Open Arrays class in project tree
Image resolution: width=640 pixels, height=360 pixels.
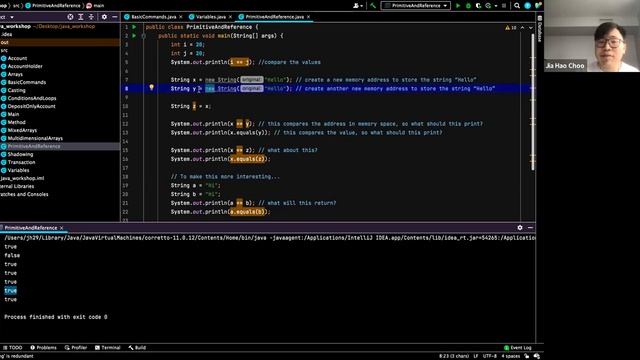[x=15, y=74]
